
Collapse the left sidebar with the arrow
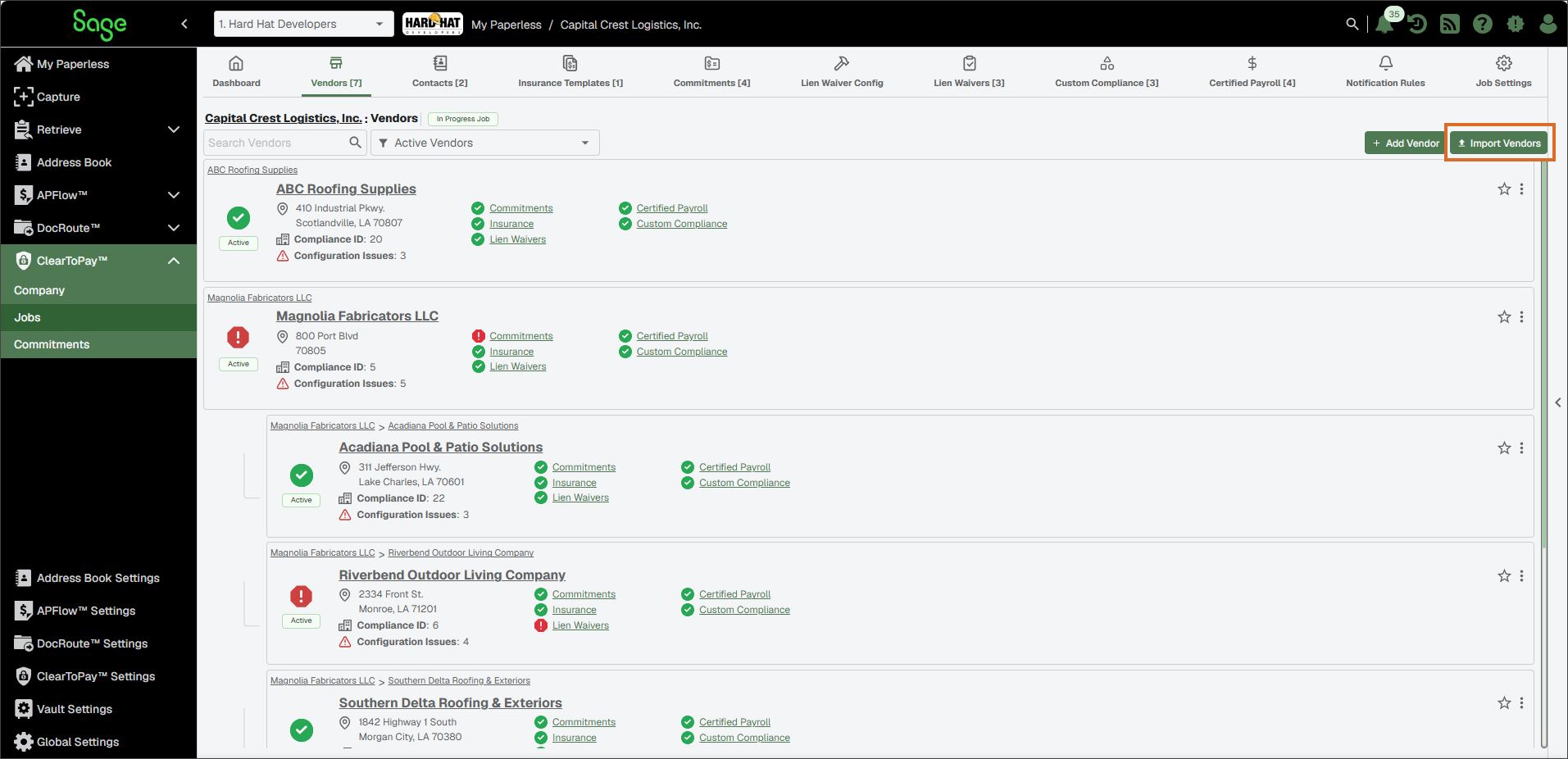tap(184, 24)
